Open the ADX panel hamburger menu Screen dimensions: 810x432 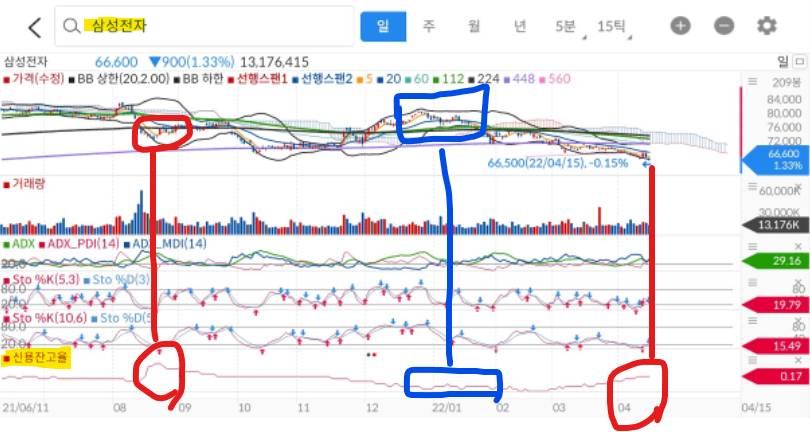753,246
